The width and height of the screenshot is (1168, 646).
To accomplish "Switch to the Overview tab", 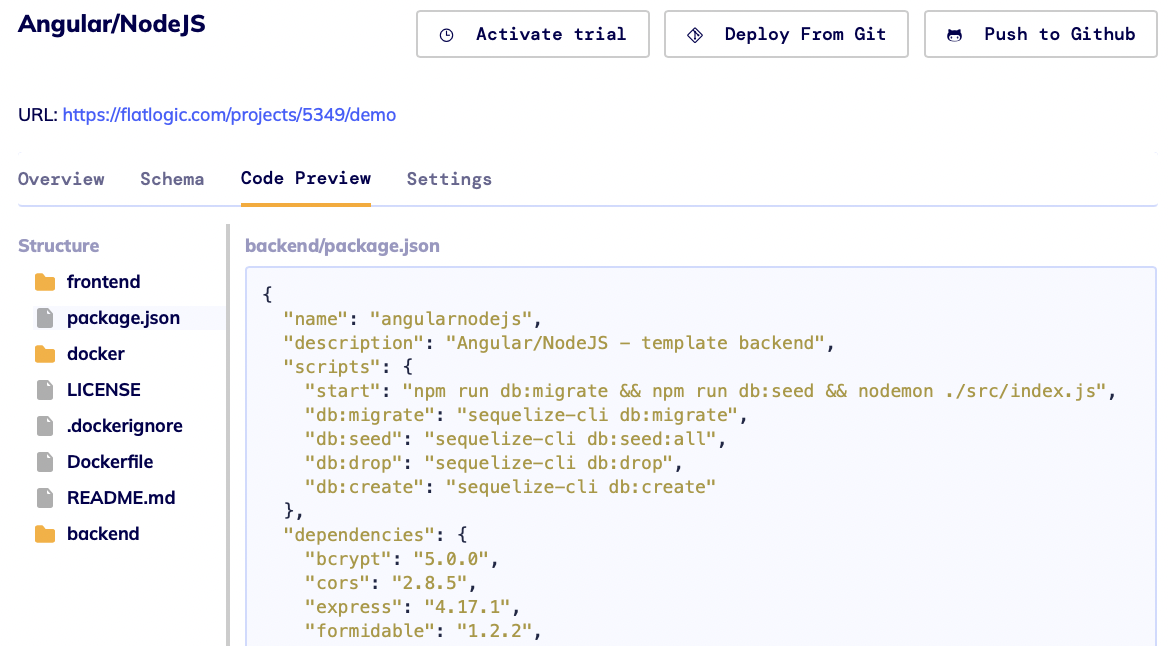I will click(61, 179).
